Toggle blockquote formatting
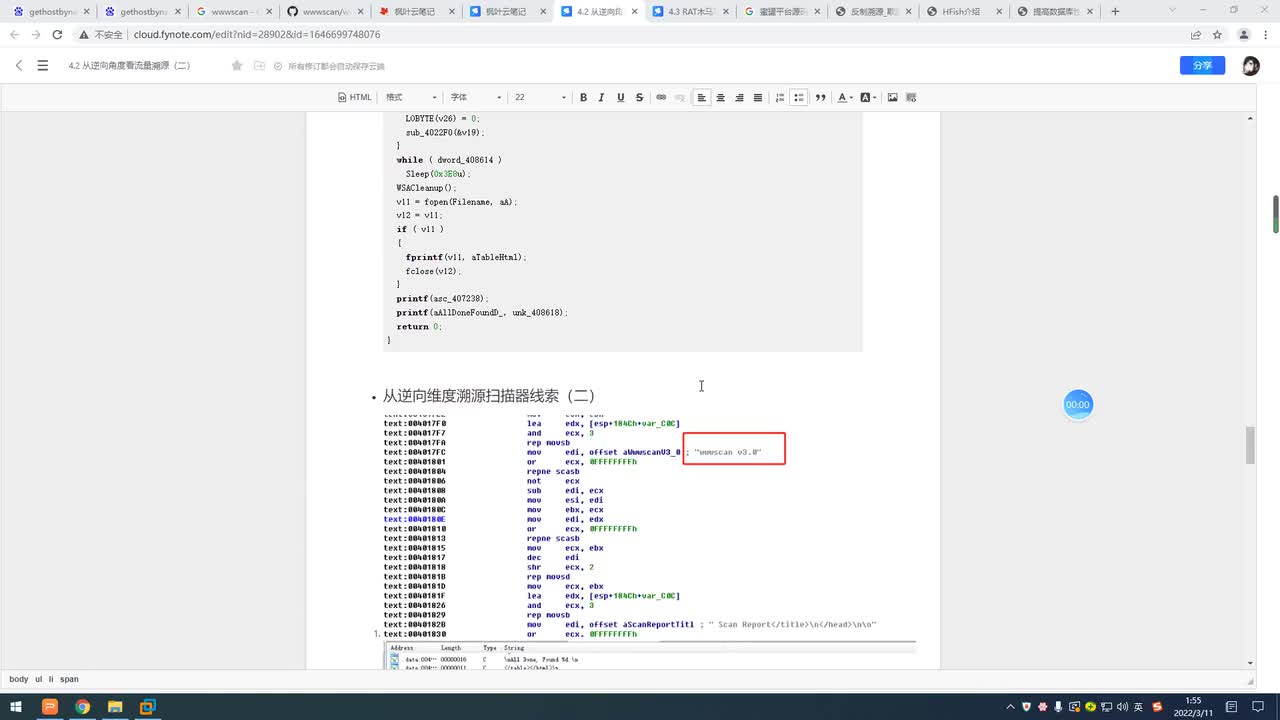1280x720 pixels. [x=820, y=97]
